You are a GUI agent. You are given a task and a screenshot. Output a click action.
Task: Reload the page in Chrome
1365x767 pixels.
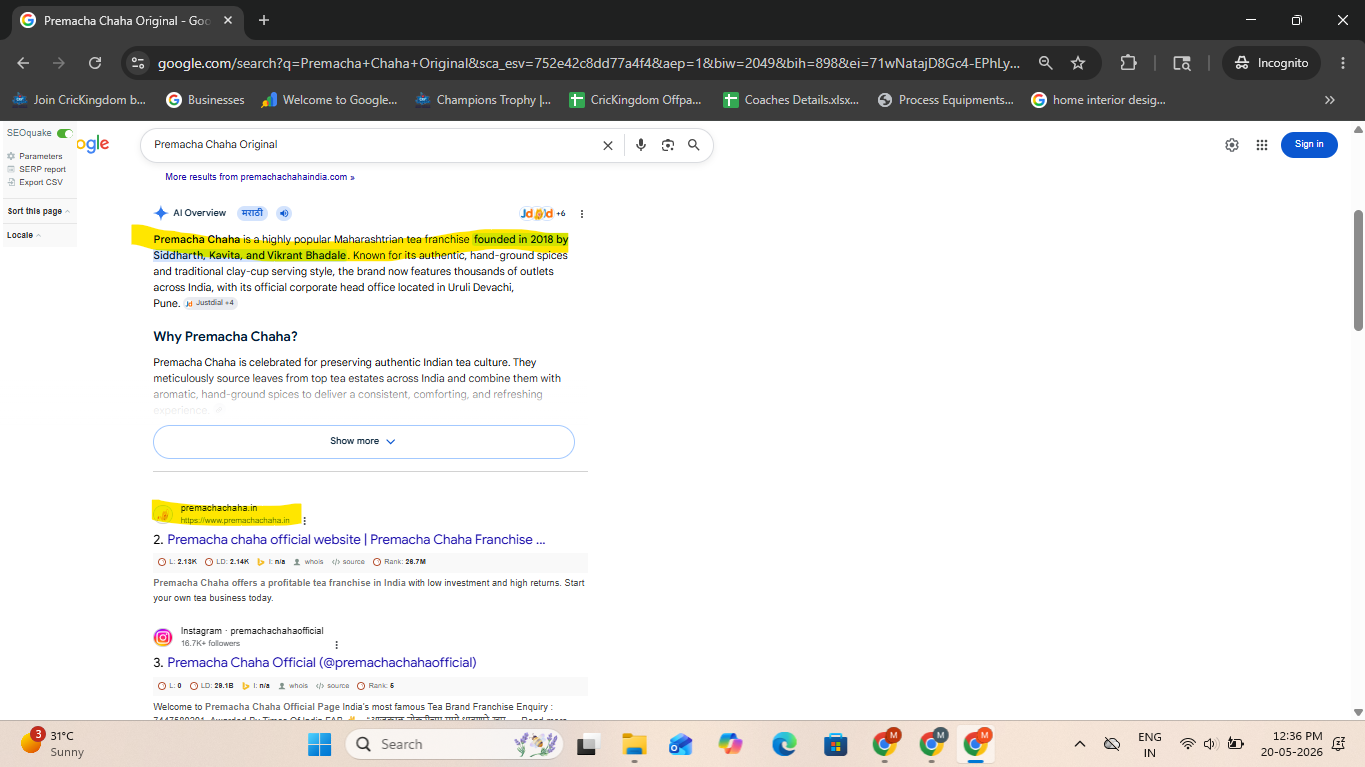pyautogui.click(x=95, y=63)
